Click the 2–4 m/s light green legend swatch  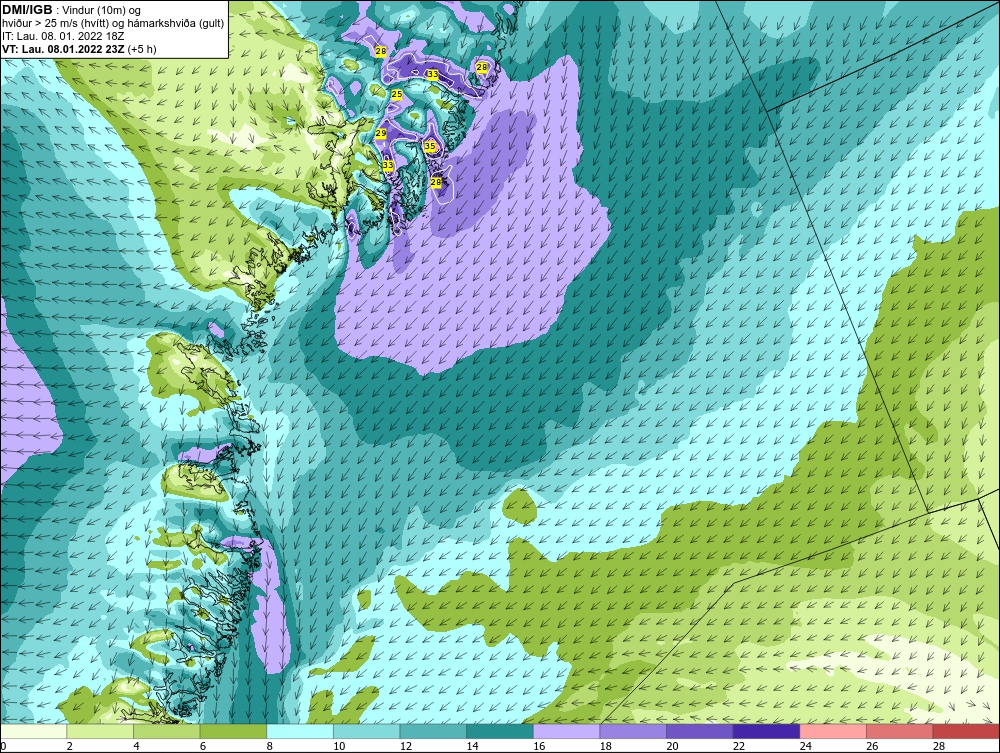click(100, 731)
